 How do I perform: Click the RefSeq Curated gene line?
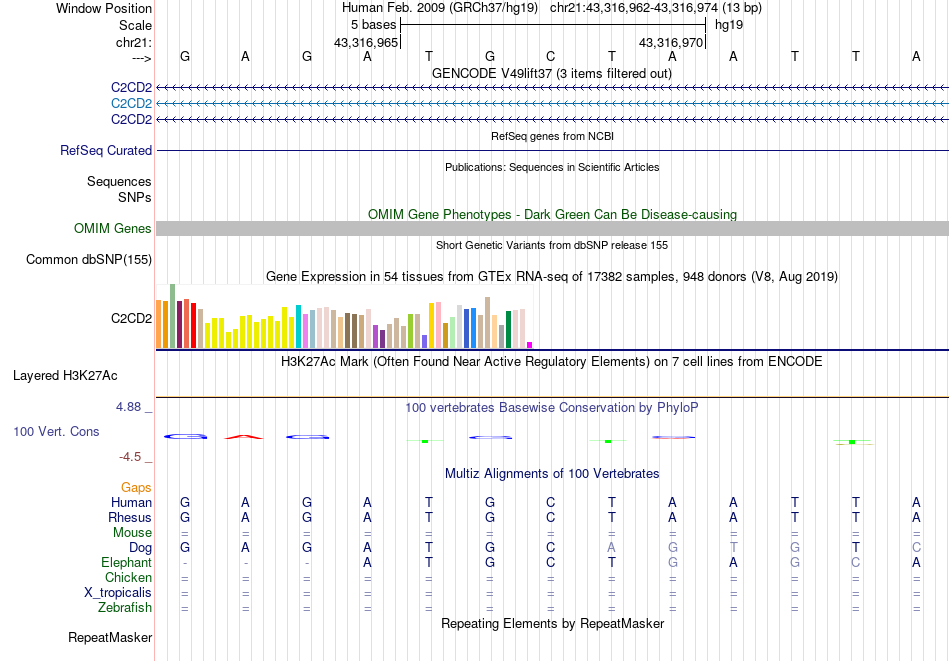[x=552, y=150]
